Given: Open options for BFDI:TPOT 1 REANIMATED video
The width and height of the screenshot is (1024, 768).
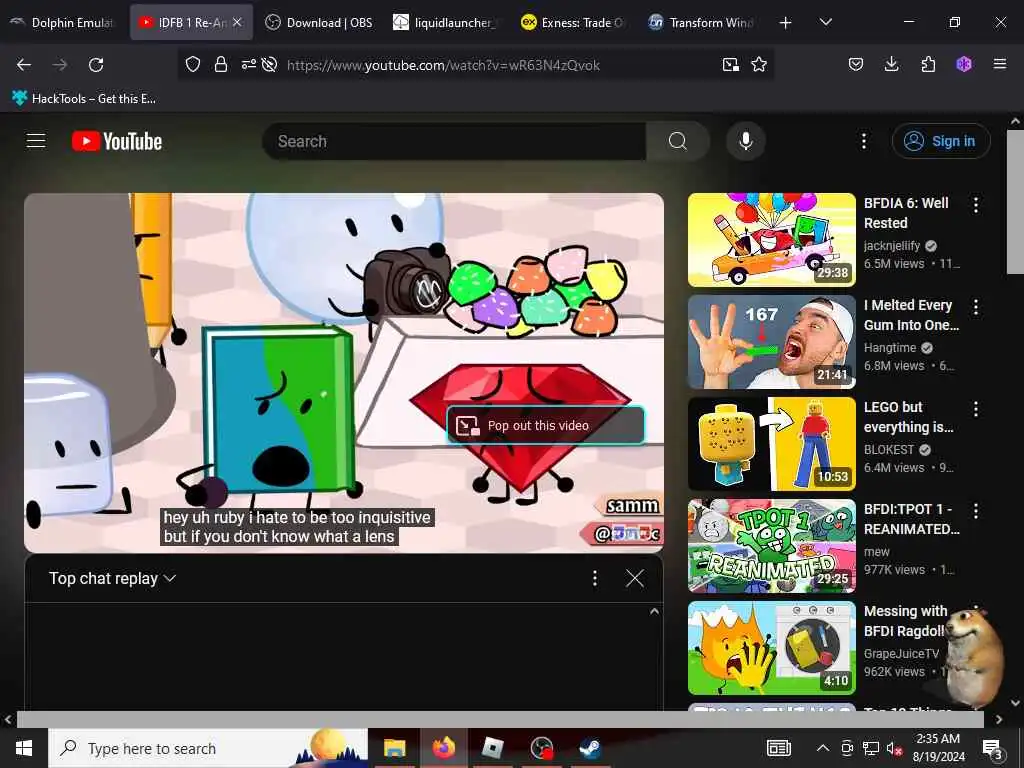Looking at the screenshot, I should tap(976, 511).
